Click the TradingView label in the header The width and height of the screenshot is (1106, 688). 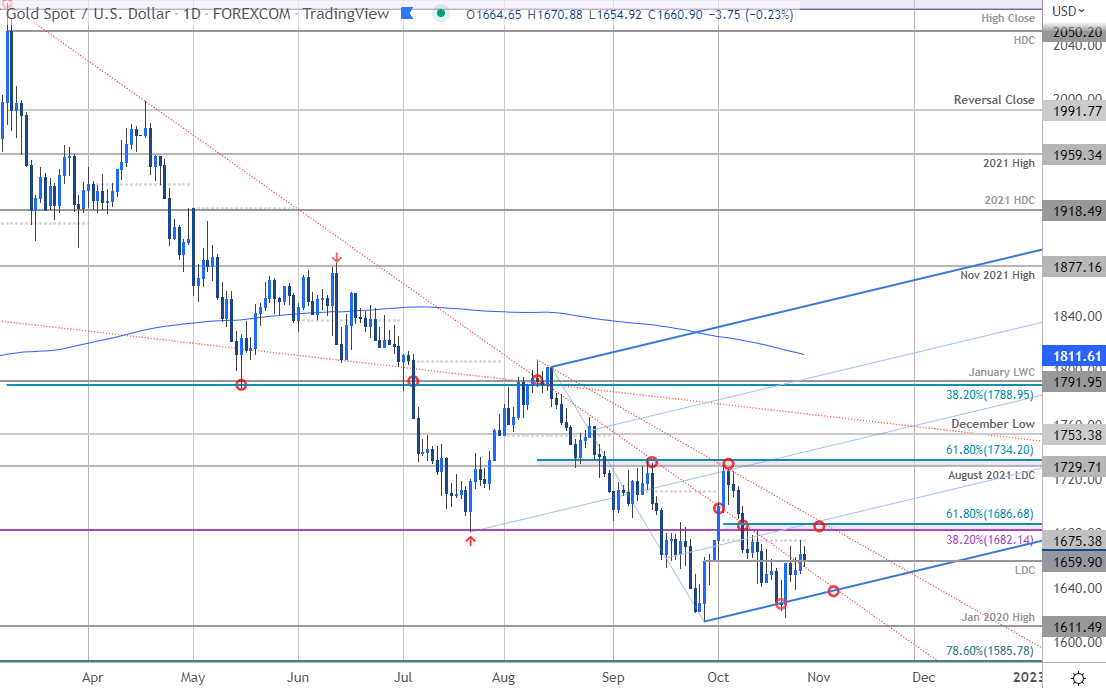click(x=346, y=14)
